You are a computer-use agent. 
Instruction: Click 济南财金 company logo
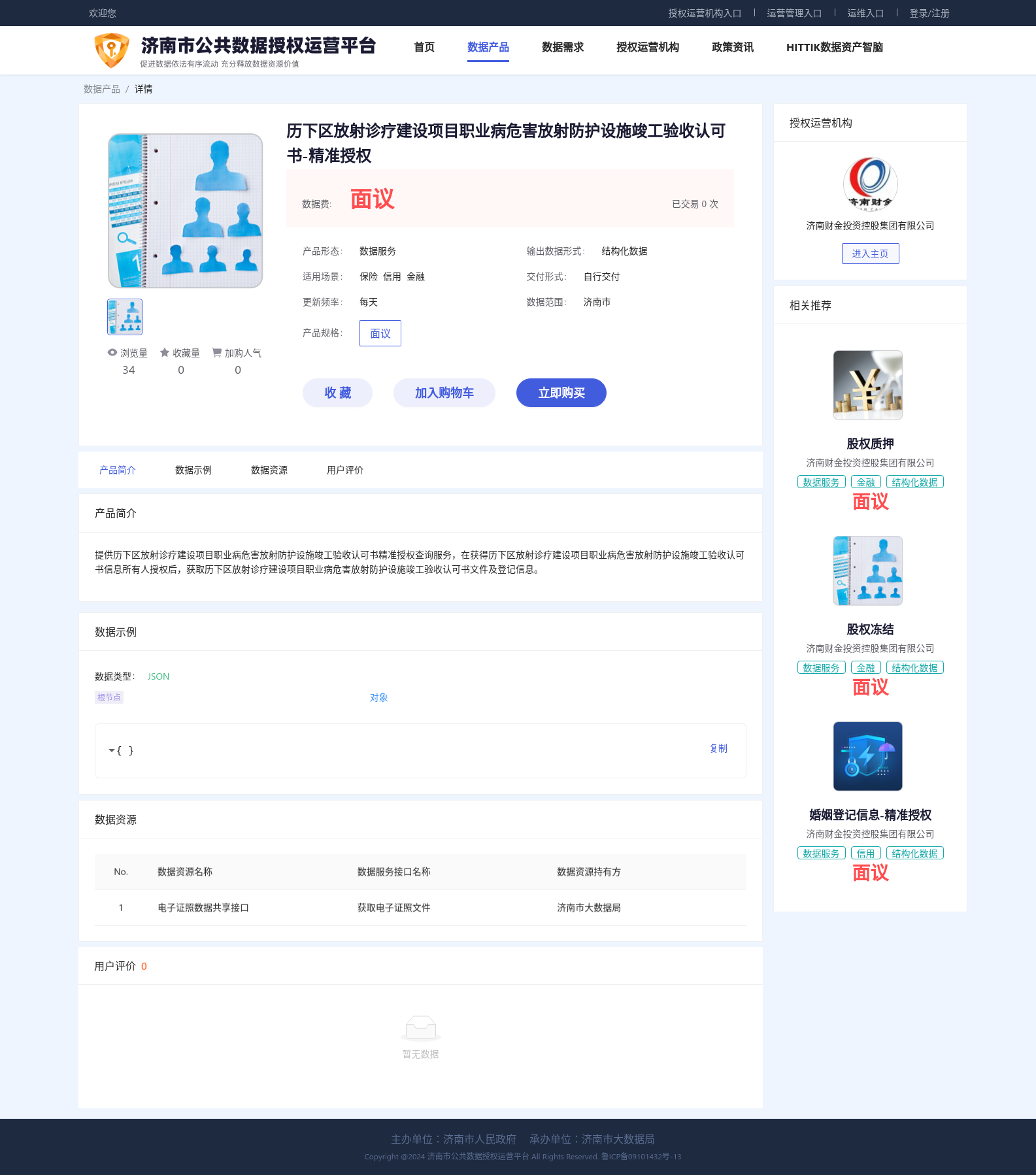point(870,184)
